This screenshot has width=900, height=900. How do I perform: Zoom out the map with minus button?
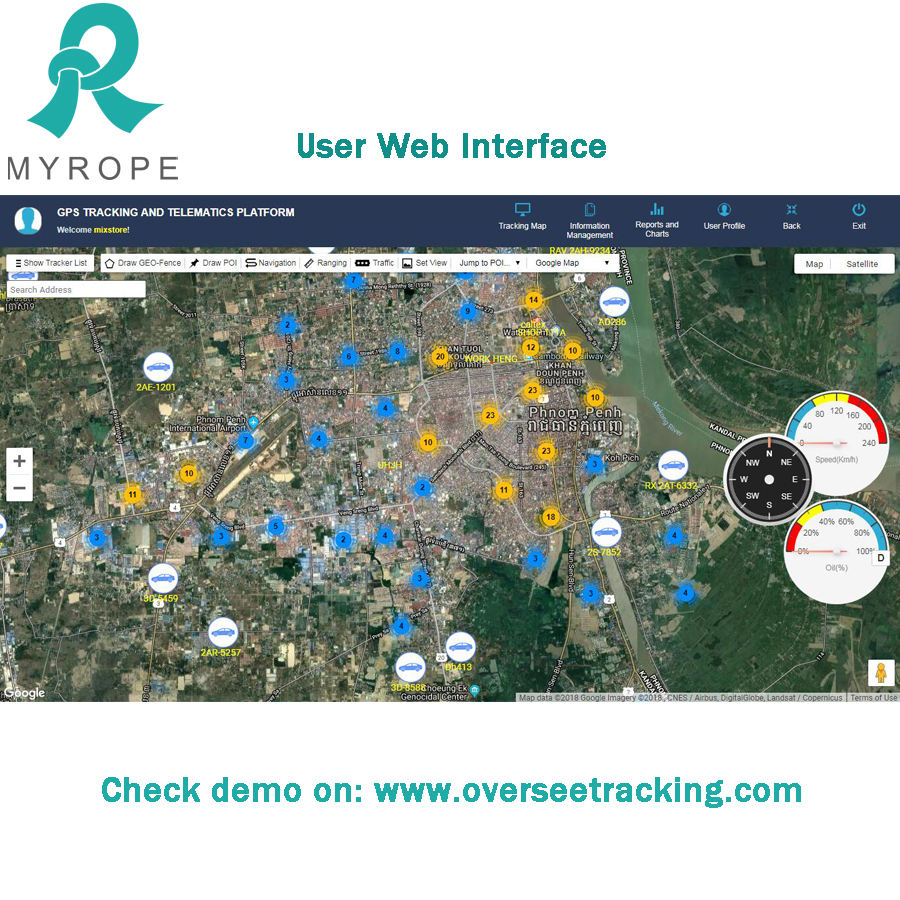pos(20,488)
